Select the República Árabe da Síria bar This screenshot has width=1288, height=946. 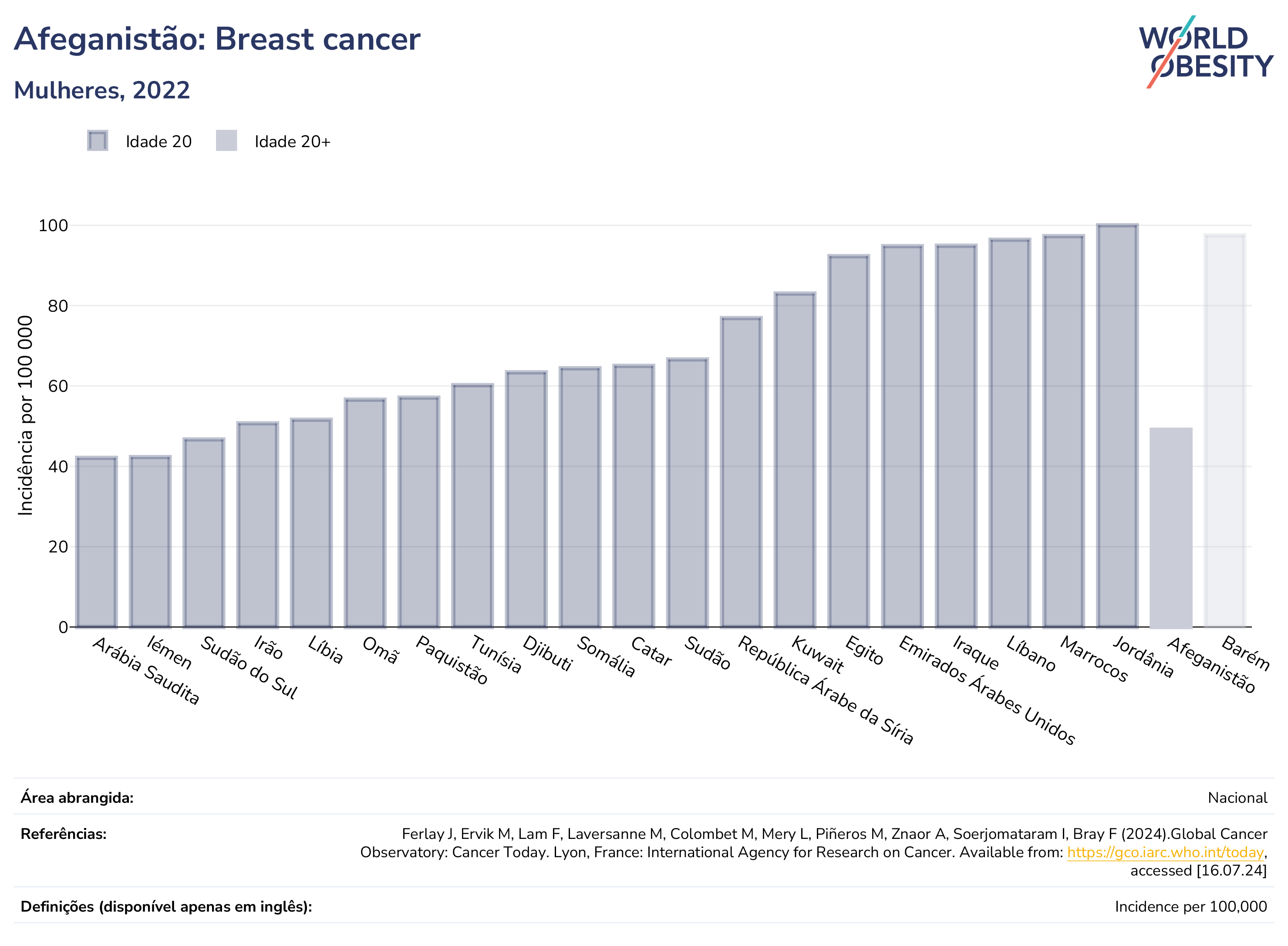(x=741, y=472)
